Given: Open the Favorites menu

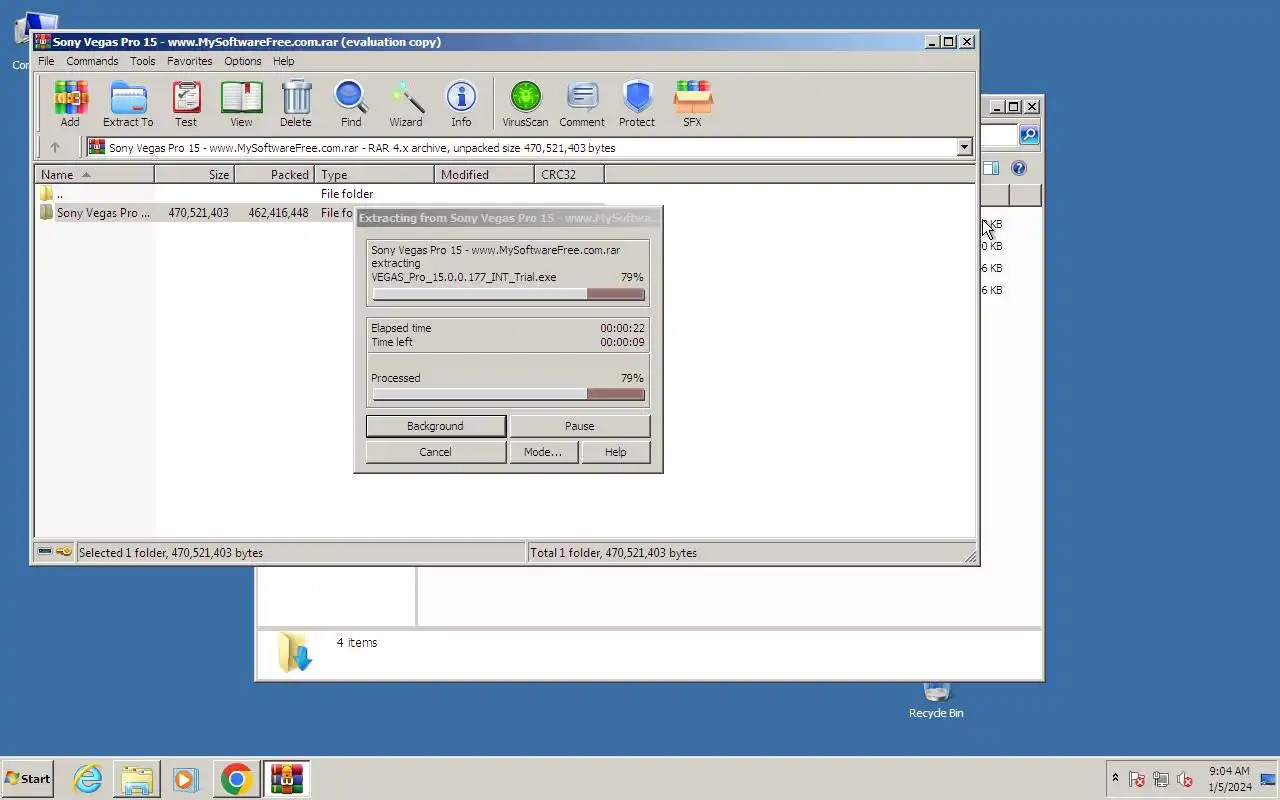Looking at the screenshot, I should coord(189,61).
